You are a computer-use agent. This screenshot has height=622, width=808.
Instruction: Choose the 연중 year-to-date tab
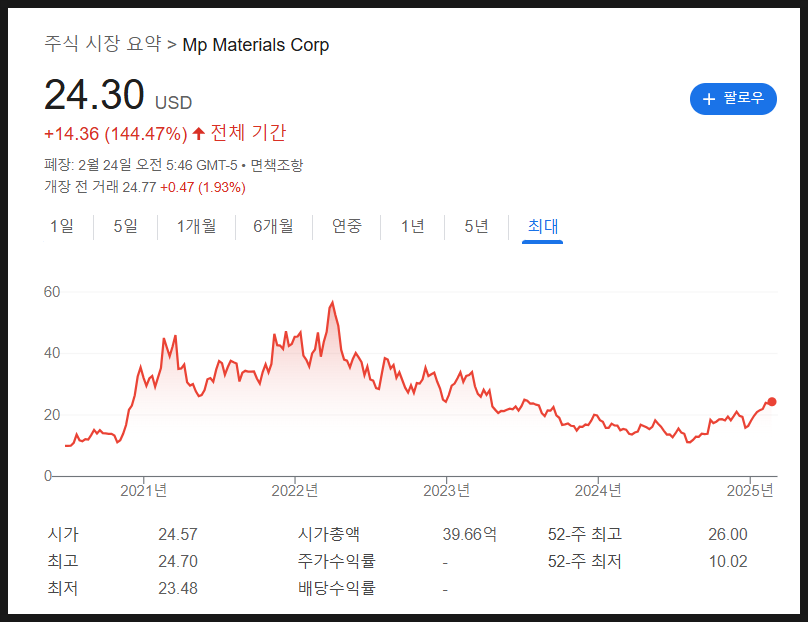point(346,226)
